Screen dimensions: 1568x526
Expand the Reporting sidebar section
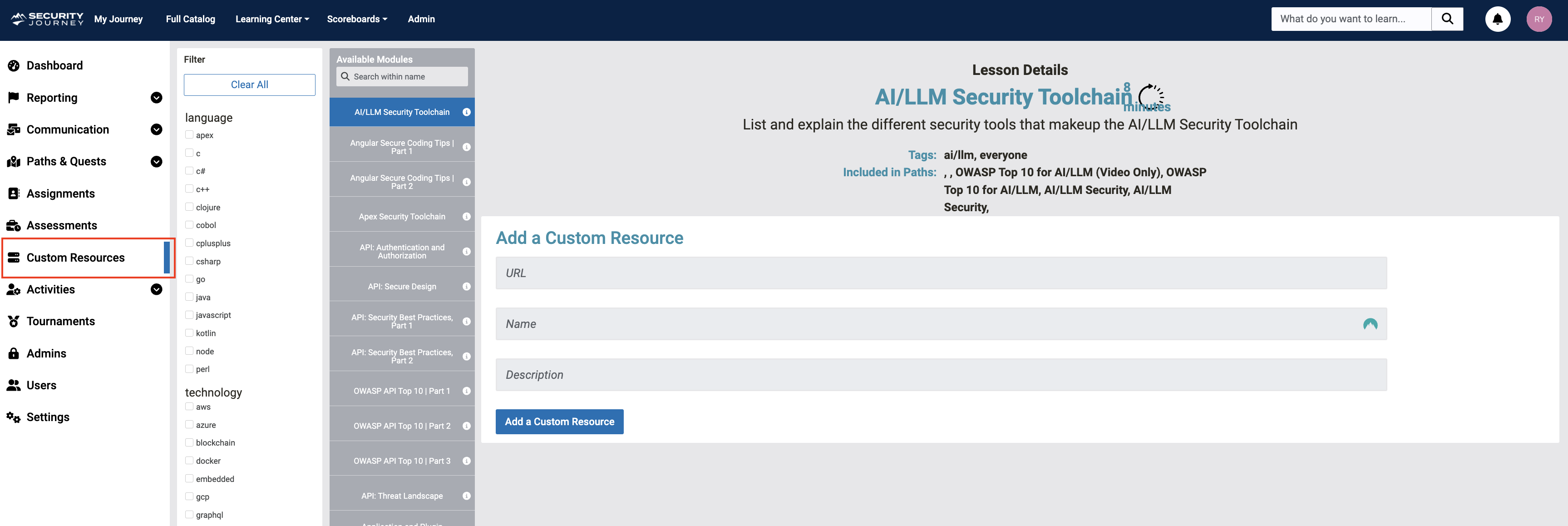click(x=157, y=97)
